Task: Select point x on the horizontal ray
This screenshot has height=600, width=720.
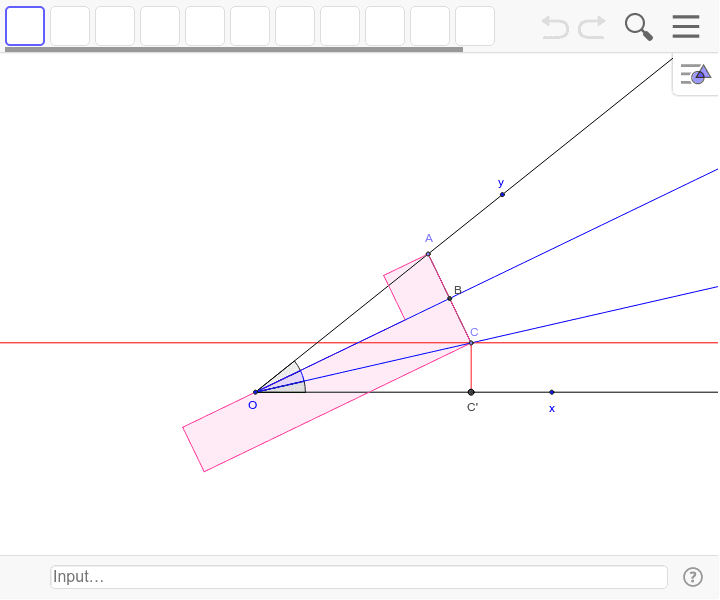Action: pos(552,392)
